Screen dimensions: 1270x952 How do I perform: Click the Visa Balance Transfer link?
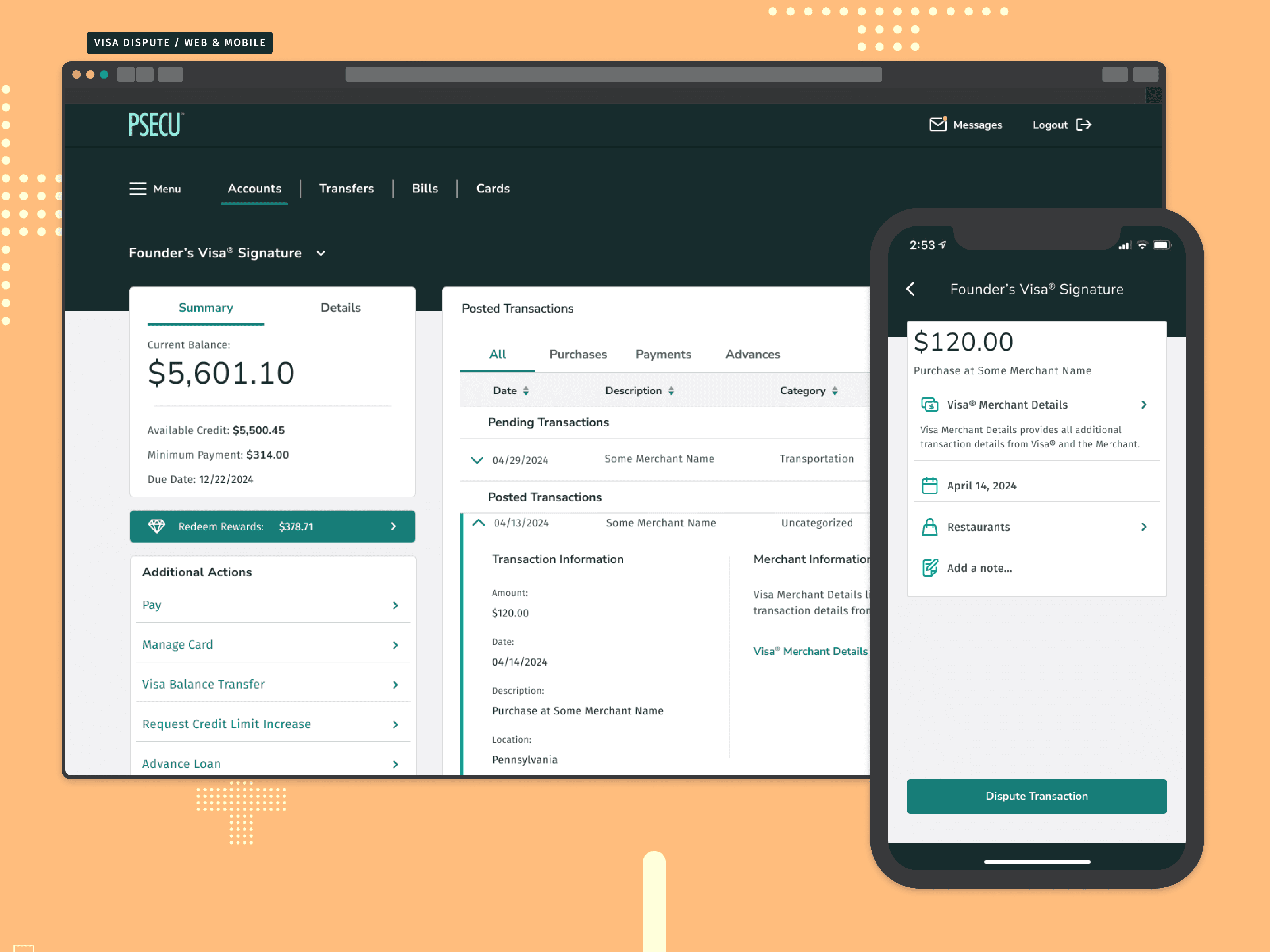[x=203, y=684]
